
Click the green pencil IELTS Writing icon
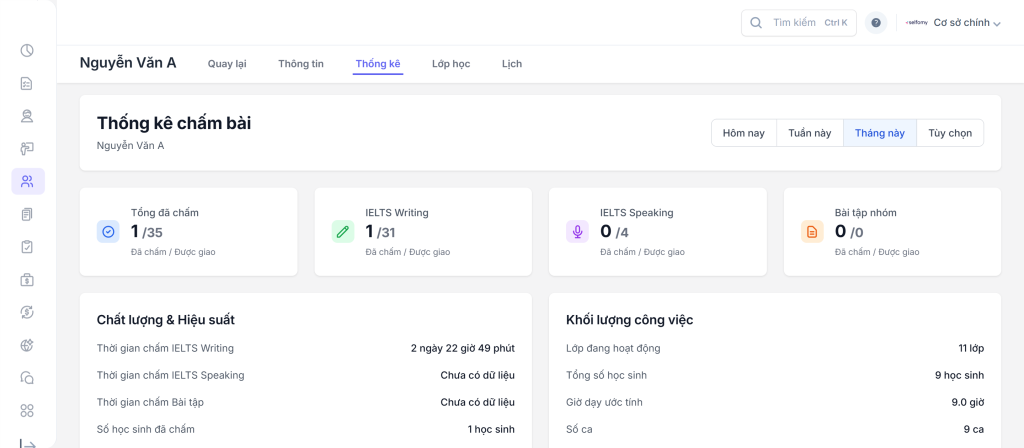343,232
